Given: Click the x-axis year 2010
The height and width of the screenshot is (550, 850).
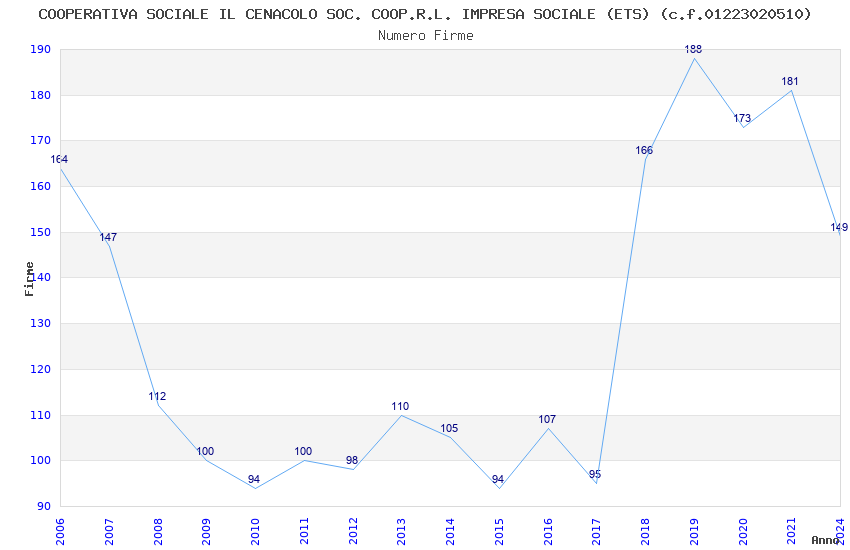Looking at the screenshot, I should pos(255,532).
